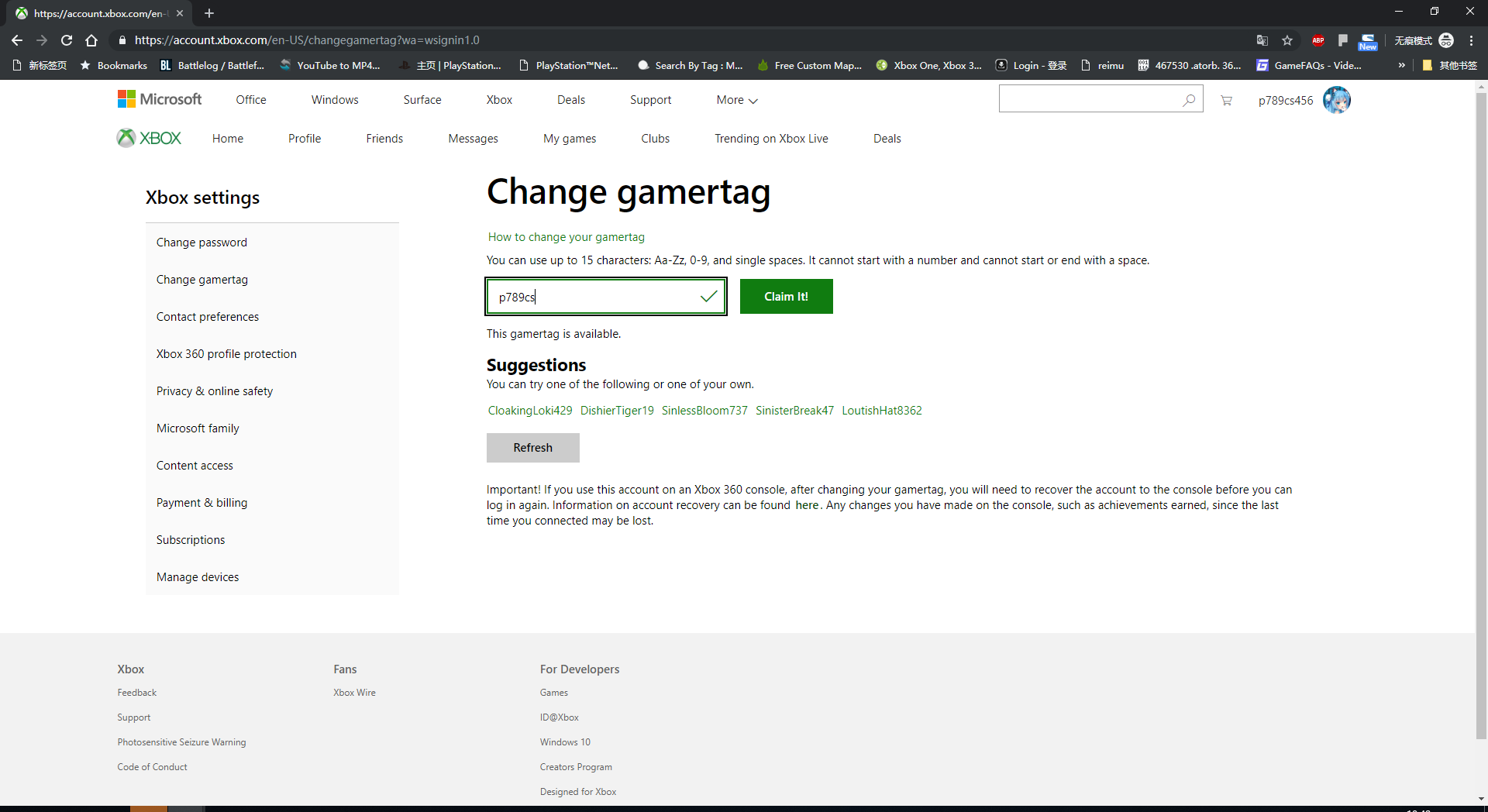Show hidden bookmarks with the chevron
This screenshot has height=812, width=1488.
[x=1401, y=65]
